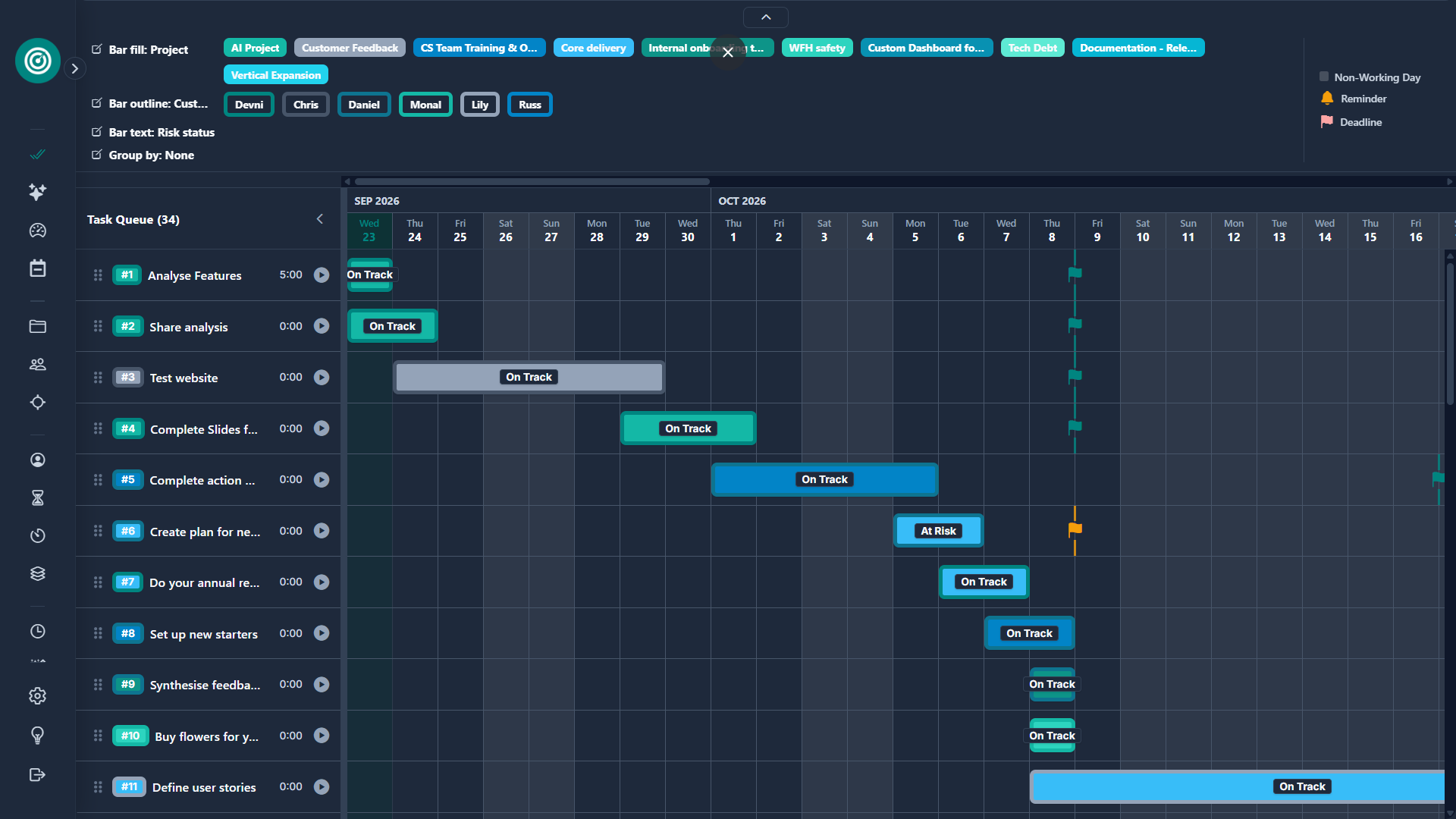Start timer for Set up new starters

click(x=322, y=633)
